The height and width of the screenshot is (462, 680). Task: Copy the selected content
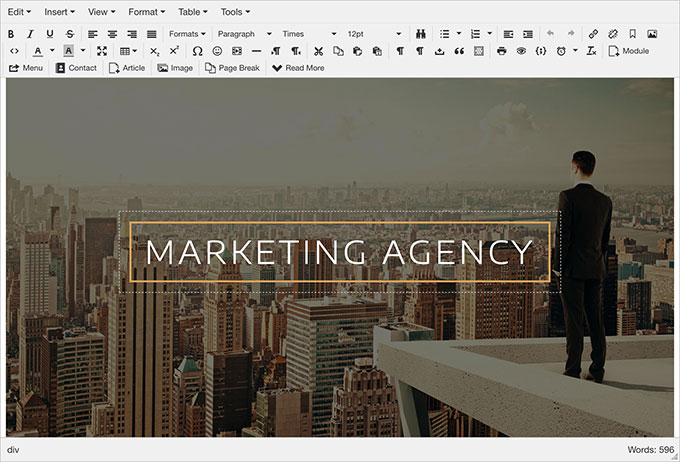click(338, 51)
